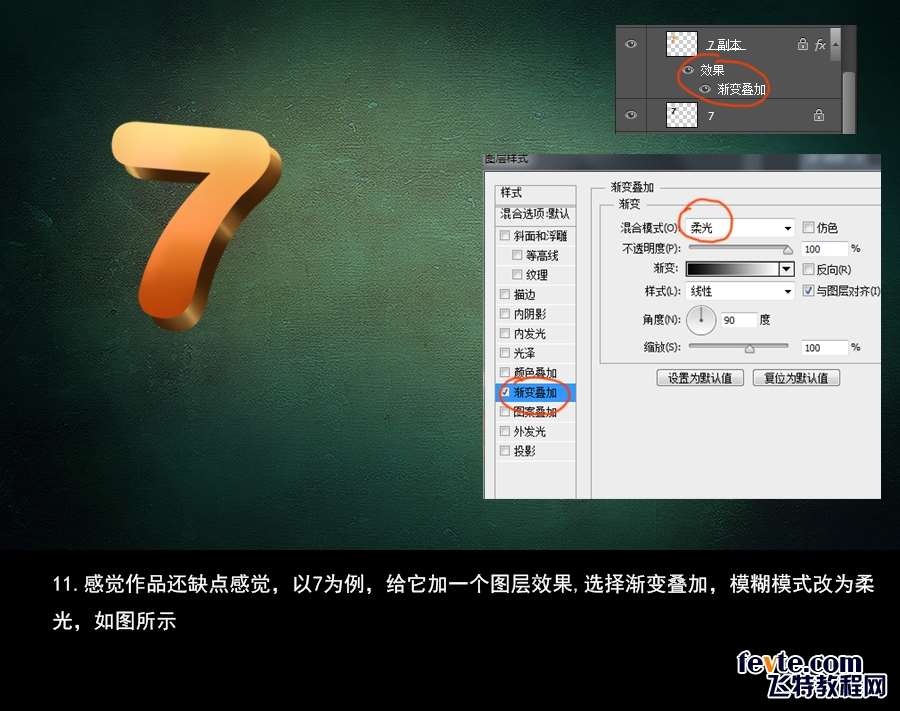The height and width of the screenshot is (711, 900).
Task: Click the lock icon on 7 副本 layer
Action: (802, 45)
